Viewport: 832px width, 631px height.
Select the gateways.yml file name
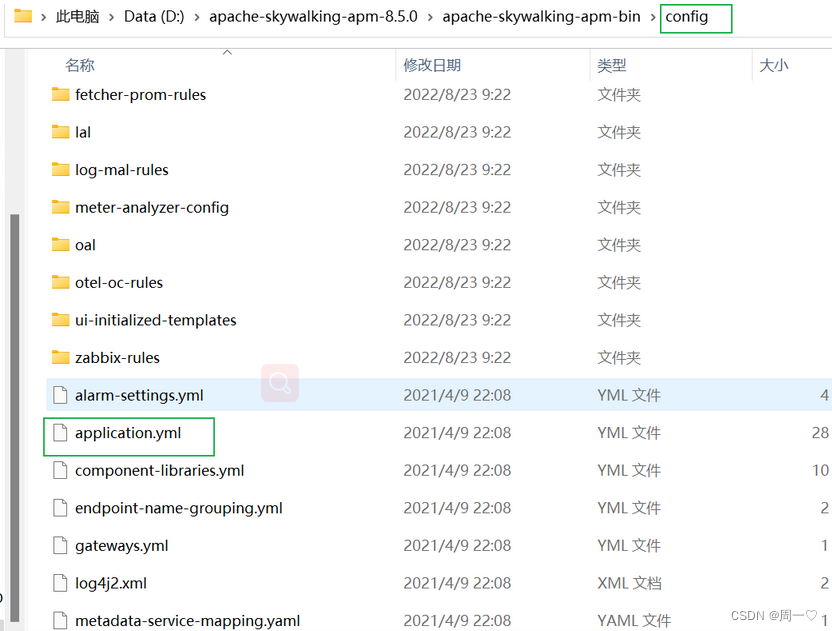(x=122, y=546)
